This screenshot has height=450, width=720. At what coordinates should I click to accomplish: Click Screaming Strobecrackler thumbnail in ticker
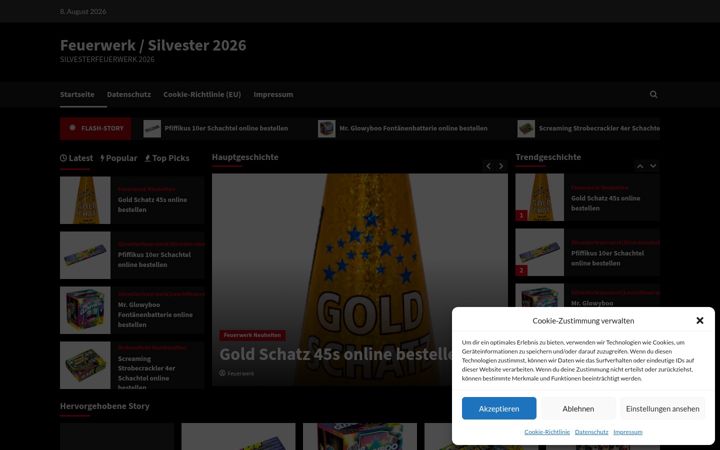coord(526,129)
